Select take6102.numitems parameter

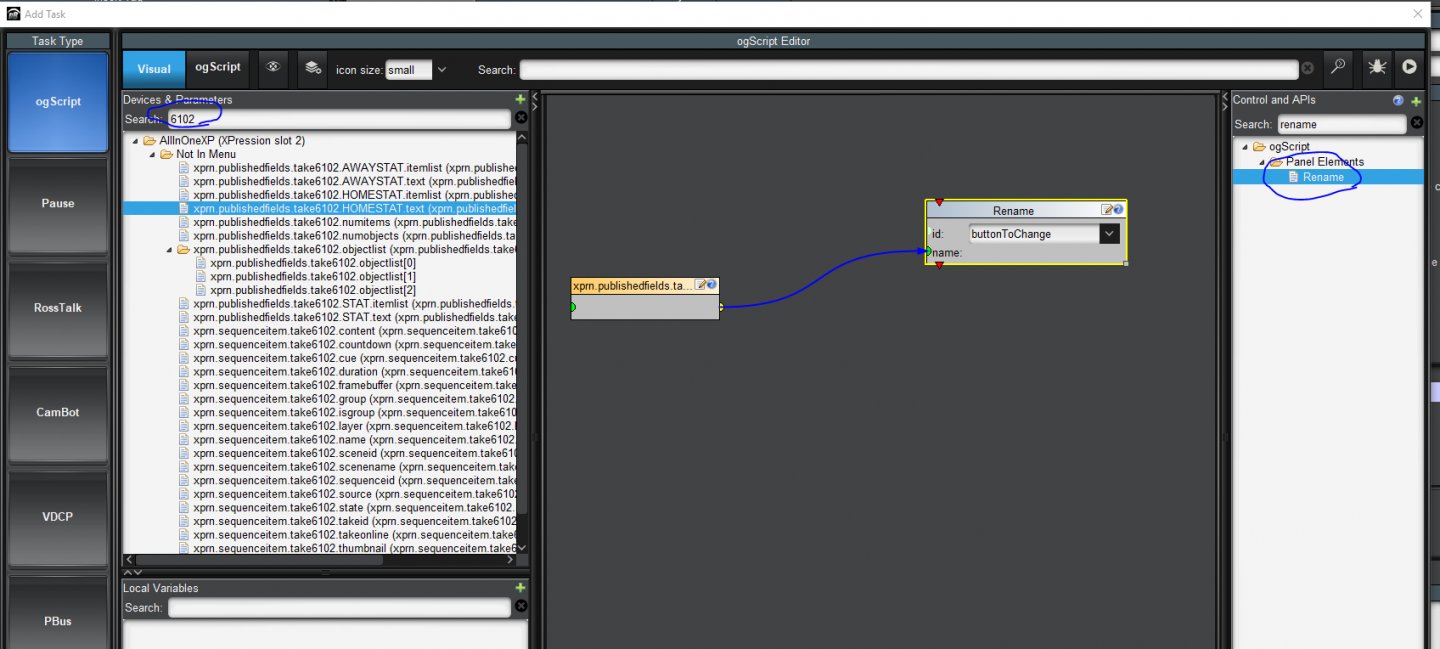click(347, 222)
